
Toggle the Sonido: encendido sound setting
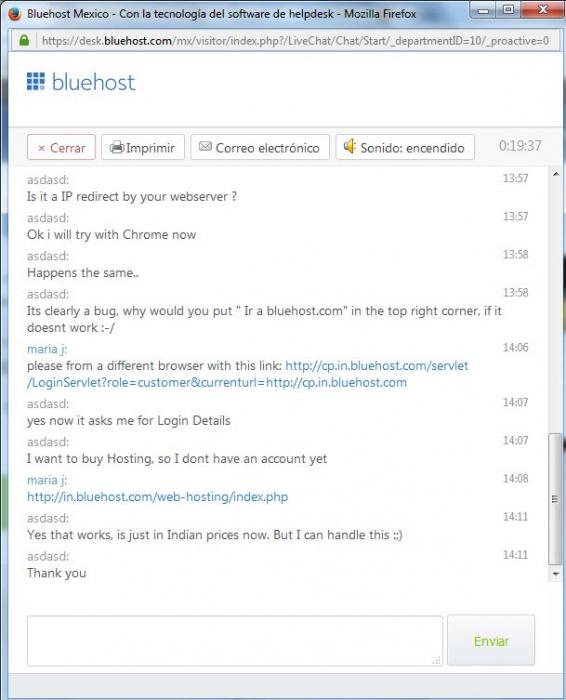pyautogui.click(x=405, y=147)
